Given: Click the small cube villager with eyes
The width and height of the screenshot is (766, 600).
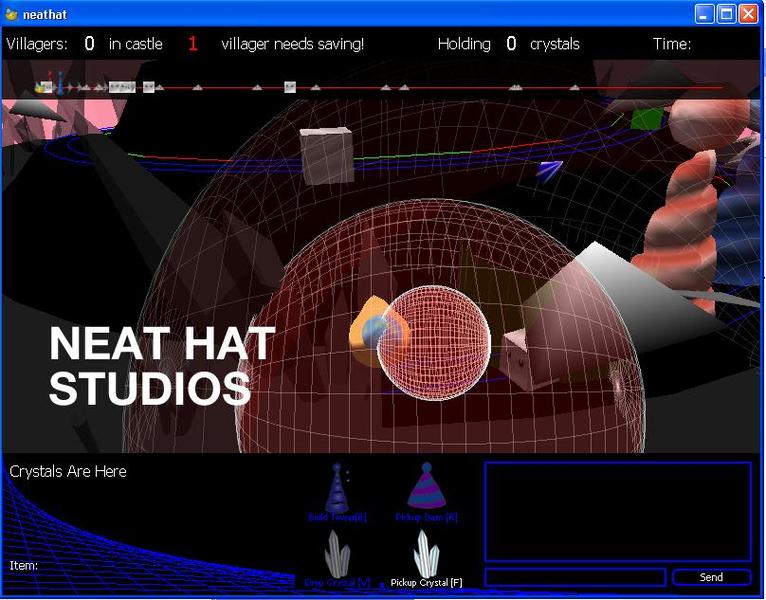Looking at the screenshot, I should tap(518, 358).
